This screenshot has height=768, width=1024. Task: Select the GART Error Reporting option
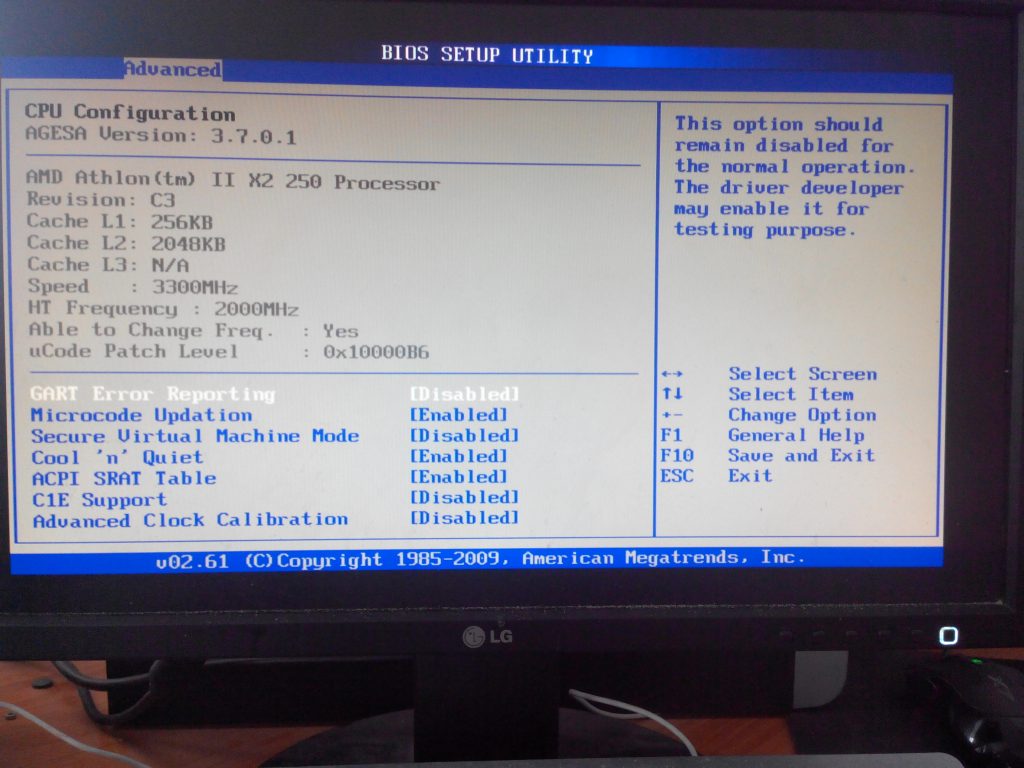coord(153,394)
